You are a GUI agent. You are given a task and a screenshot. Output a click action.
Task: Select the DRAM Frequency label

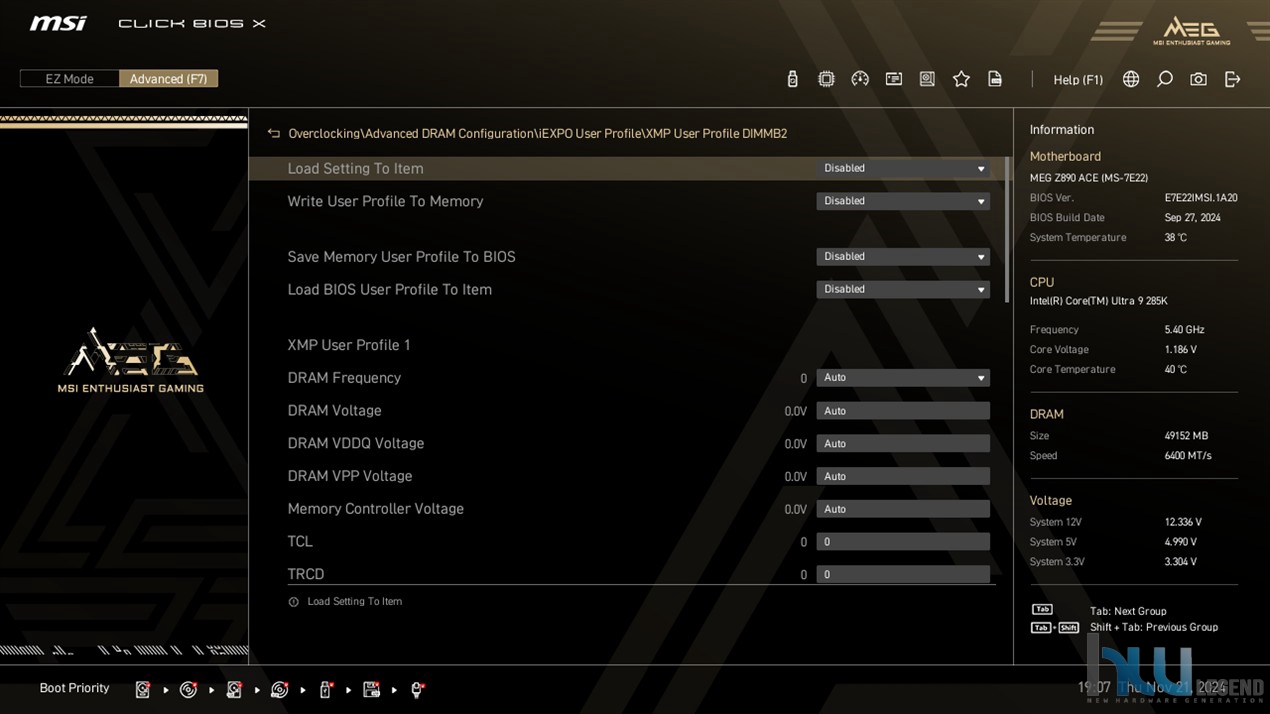click(344, 378)
